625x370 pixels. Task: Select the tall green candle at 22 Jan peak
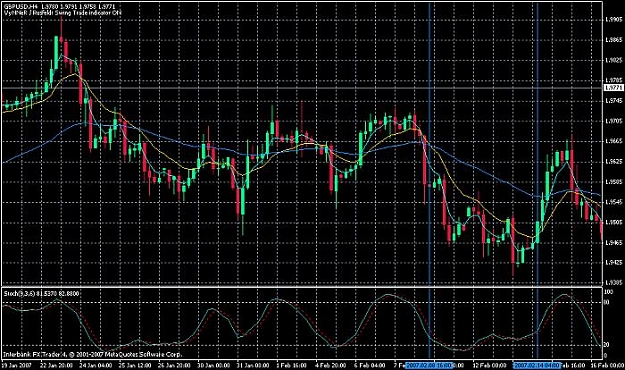pos(56,52)
